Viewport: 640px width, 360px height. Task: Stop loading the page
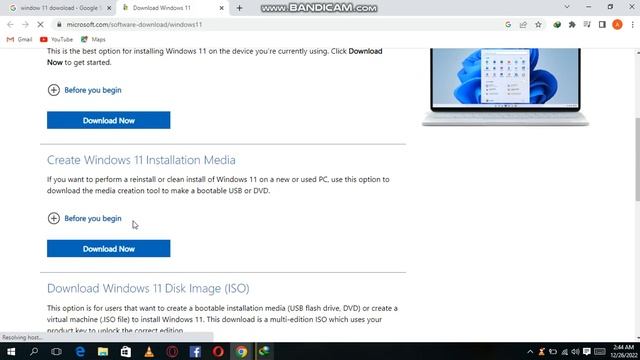(40, 24)
